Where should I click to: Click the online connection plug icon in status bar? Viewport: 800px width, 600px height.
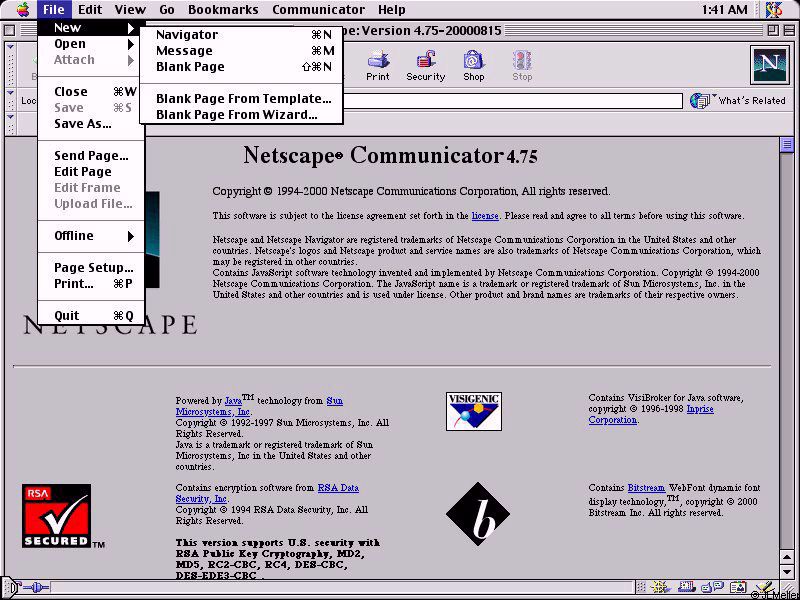pos(36,587)
